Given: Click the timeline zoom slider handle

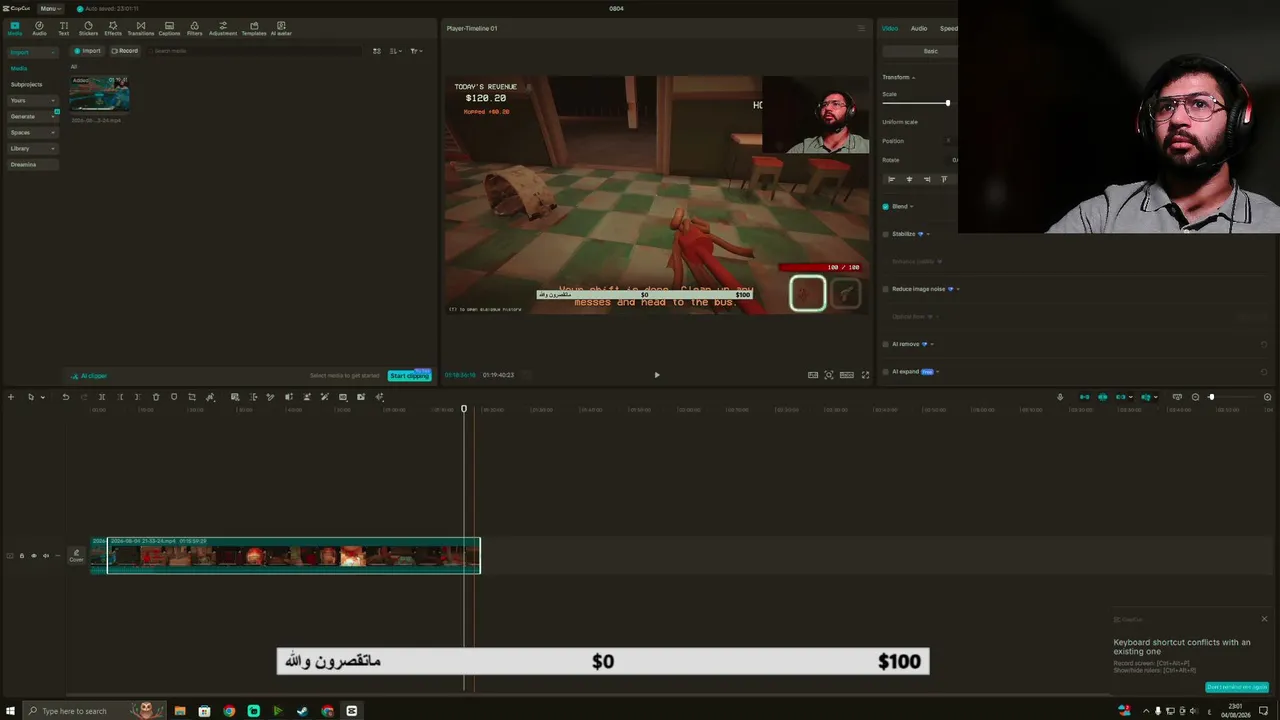Looking at the screenshot, I should click(1211, 397).
